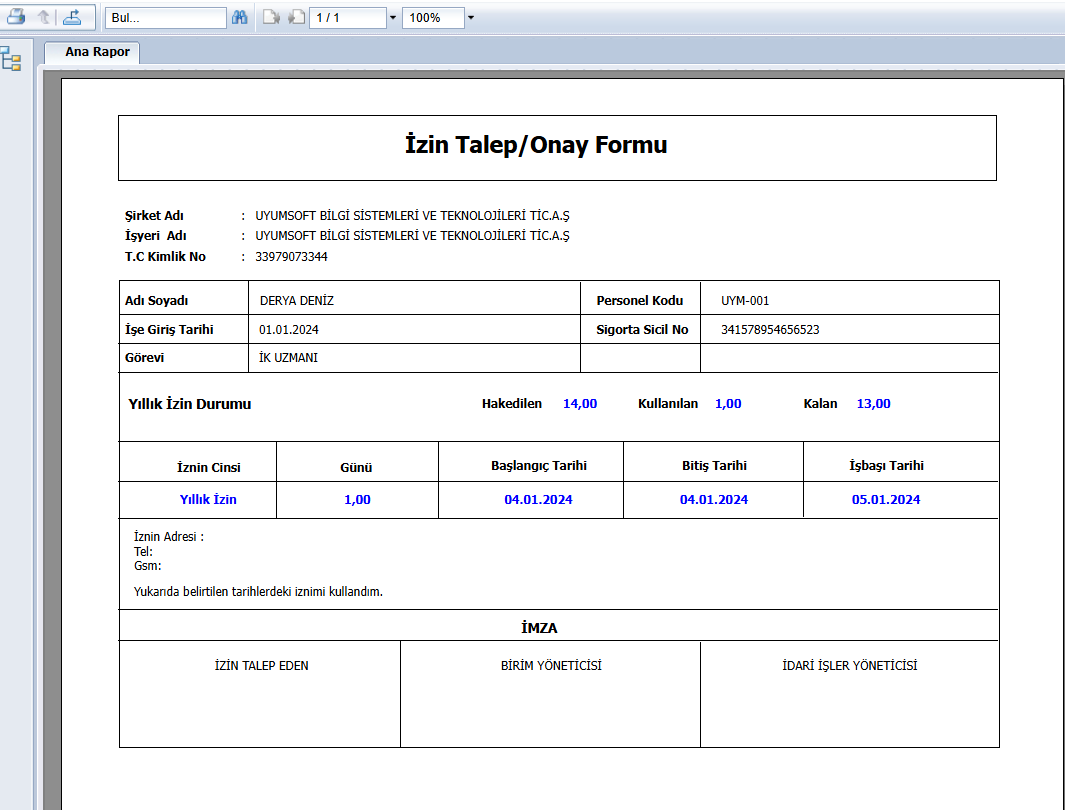This screenshot has height=810, width=1065.
Task: Click the binoculars search icon
Action: (240, 17)
